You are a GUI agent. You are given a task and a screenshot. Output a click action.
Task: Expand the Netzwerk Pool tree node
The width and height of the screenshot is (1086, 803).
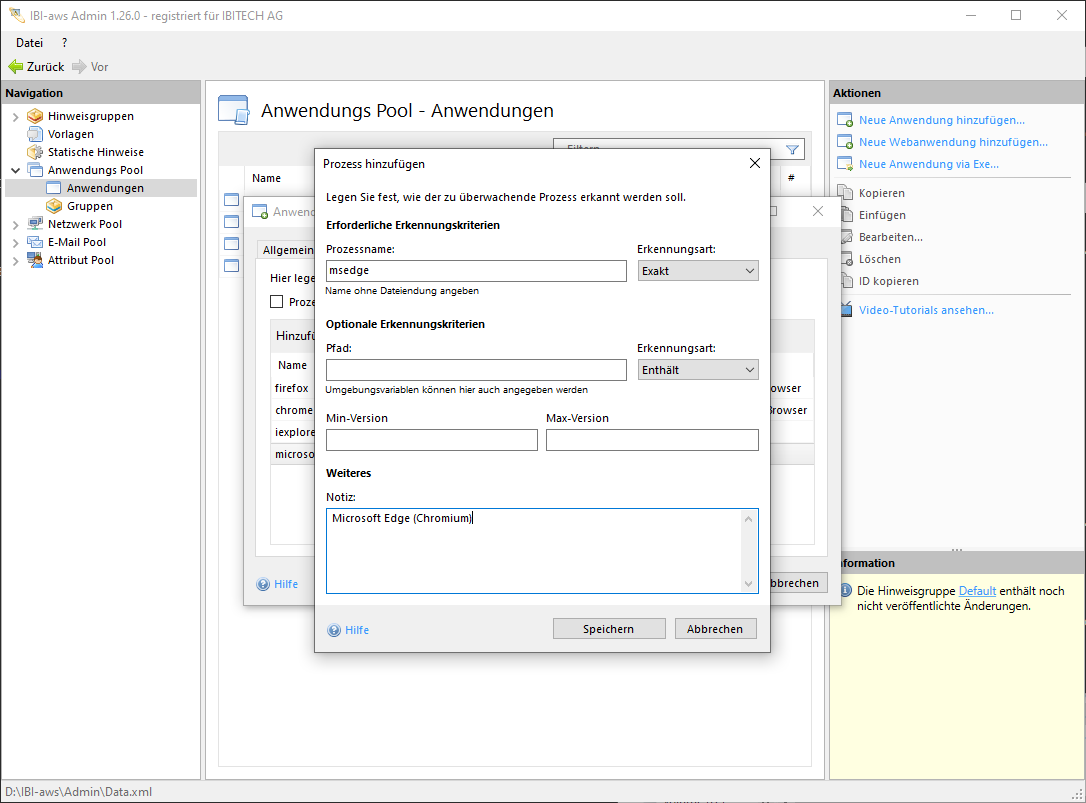click(15, 224)
